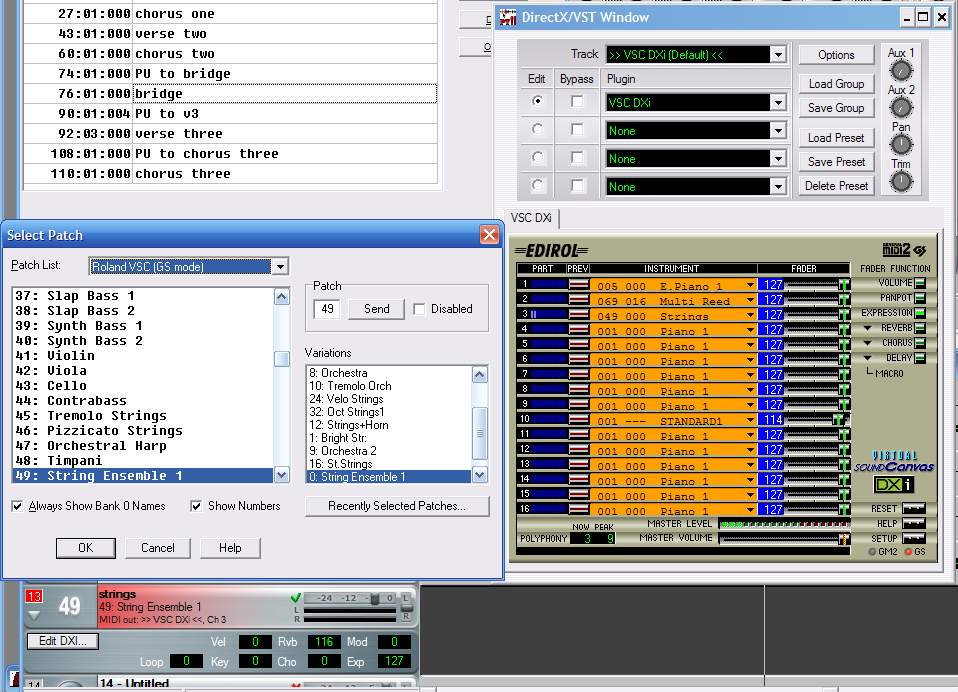Uncheck the Show Numbers checkbox

tap(196, 506)
